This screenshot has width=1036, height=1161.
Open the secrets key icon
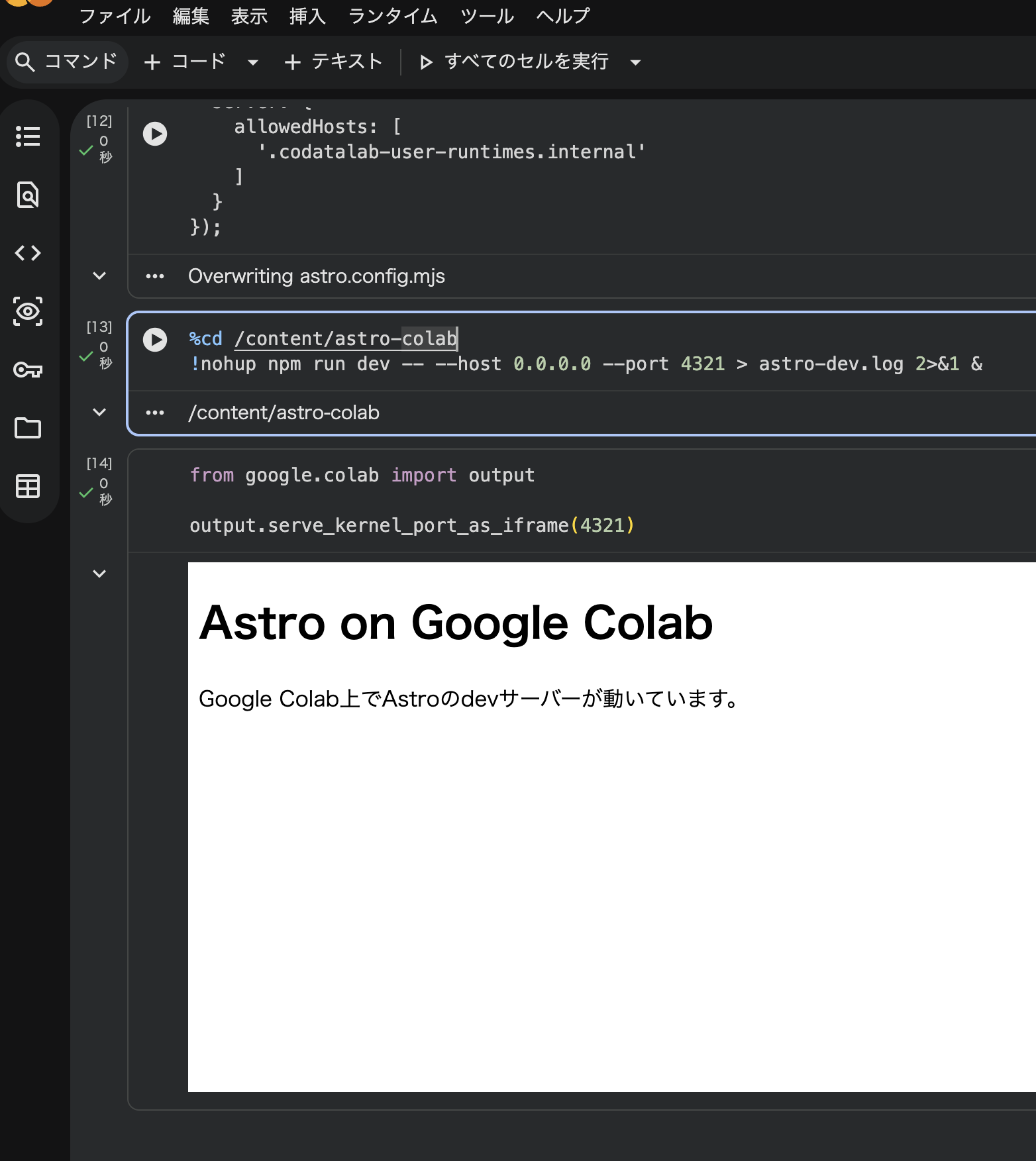(28, 370)
